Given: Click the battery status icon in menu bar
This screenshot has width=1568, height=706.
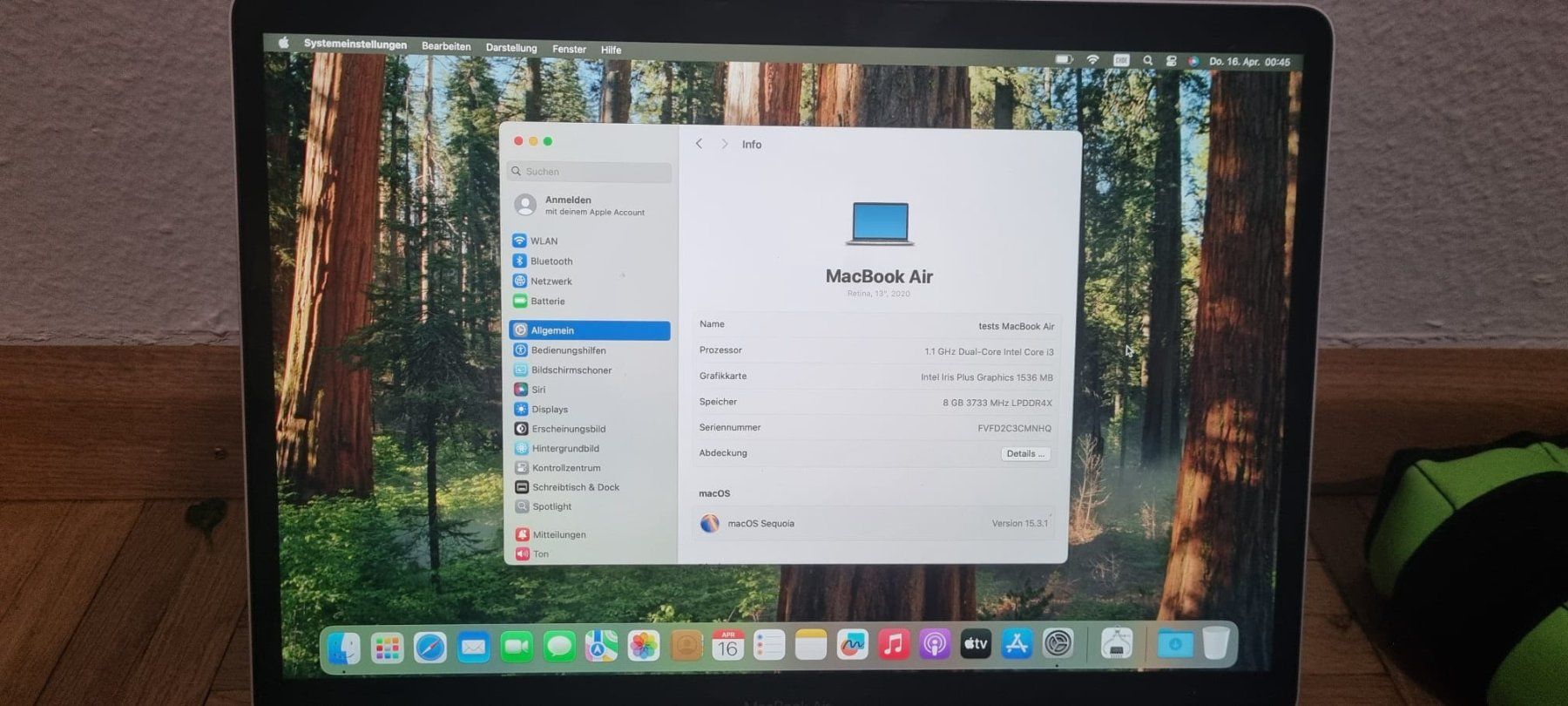Looking at the screenshot, I should click(1064, 59).
